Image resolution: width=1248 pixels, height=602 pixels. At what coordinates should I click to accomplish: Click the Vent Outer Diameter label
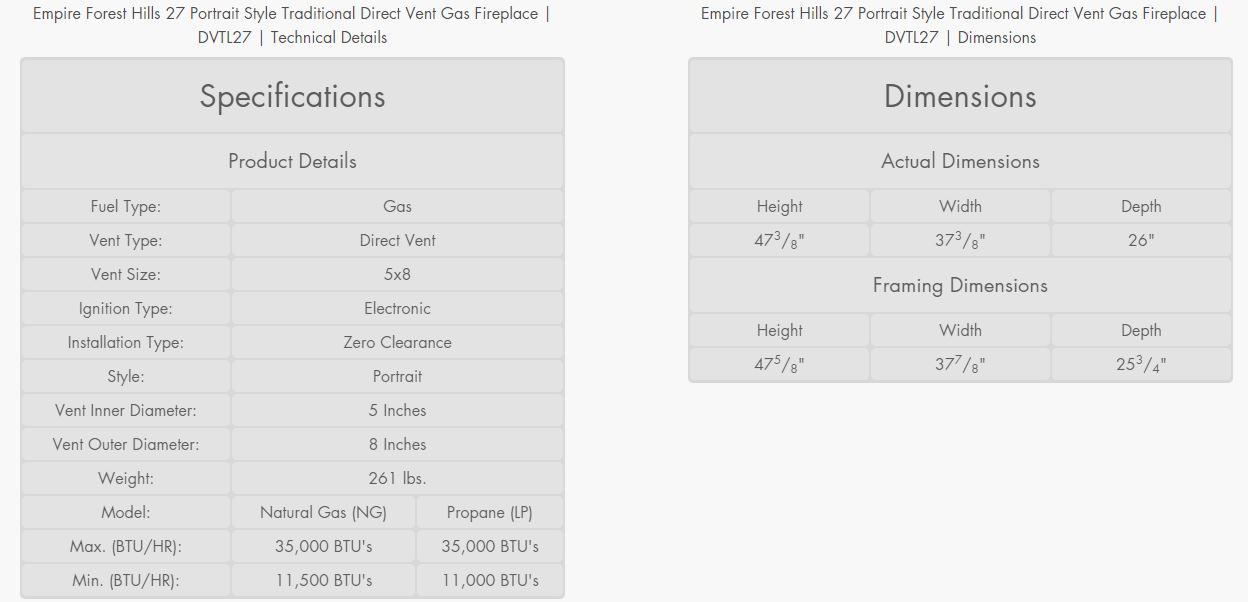click(x=126, y=444)
